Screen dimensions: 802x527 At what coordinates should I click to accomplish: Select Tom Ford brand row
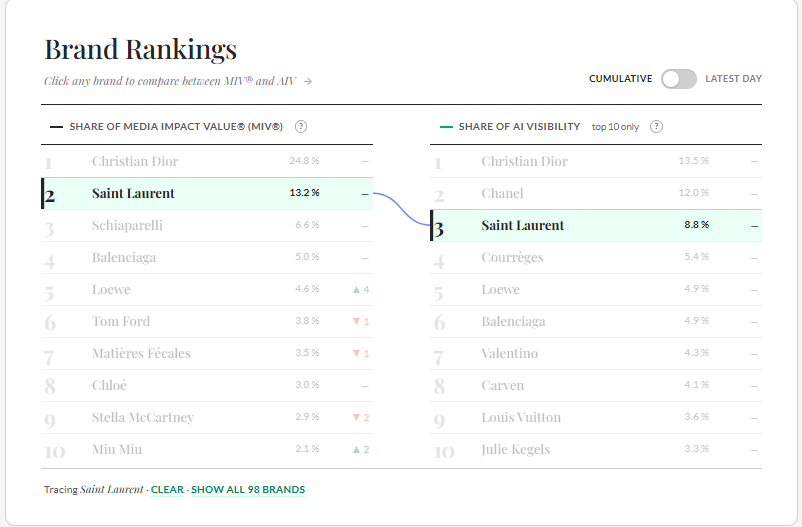pos(207,321)
